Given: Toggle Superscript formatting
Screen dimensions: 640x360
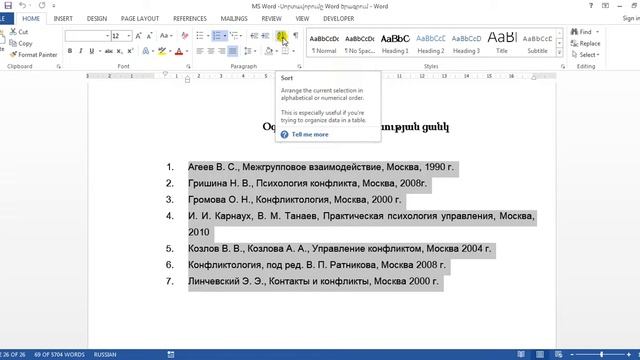Looking at the screenshot, I should point(130,51).
